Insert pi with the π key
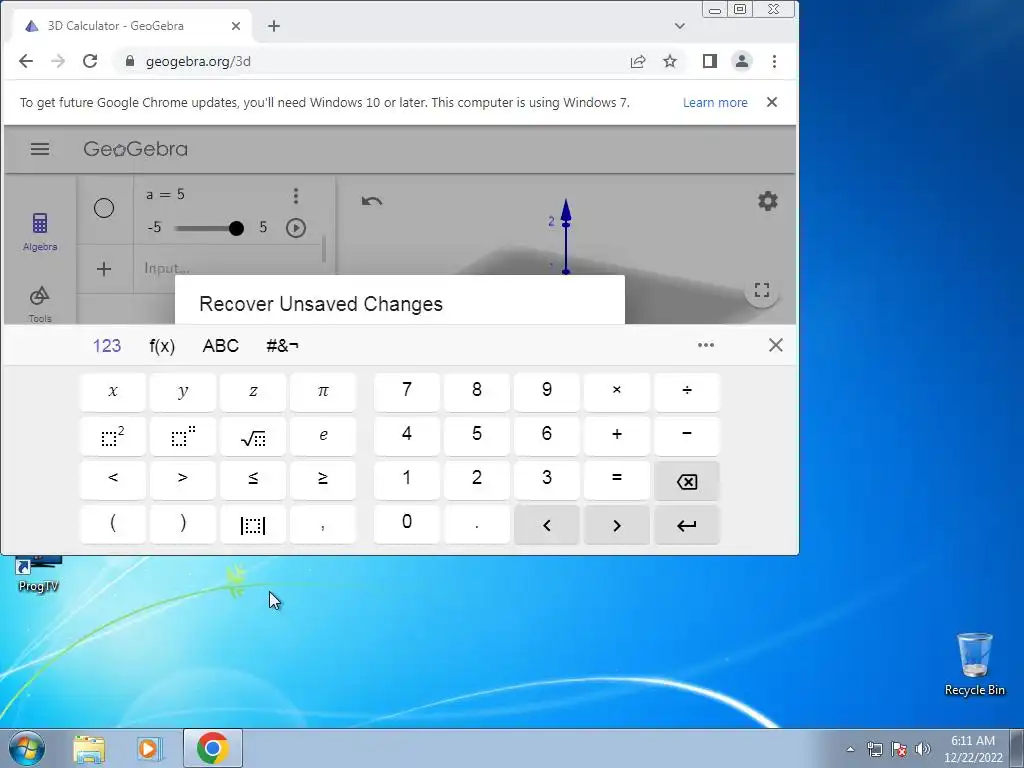The width and height of the screenshot is (1024, 768). tap(323, 392)
